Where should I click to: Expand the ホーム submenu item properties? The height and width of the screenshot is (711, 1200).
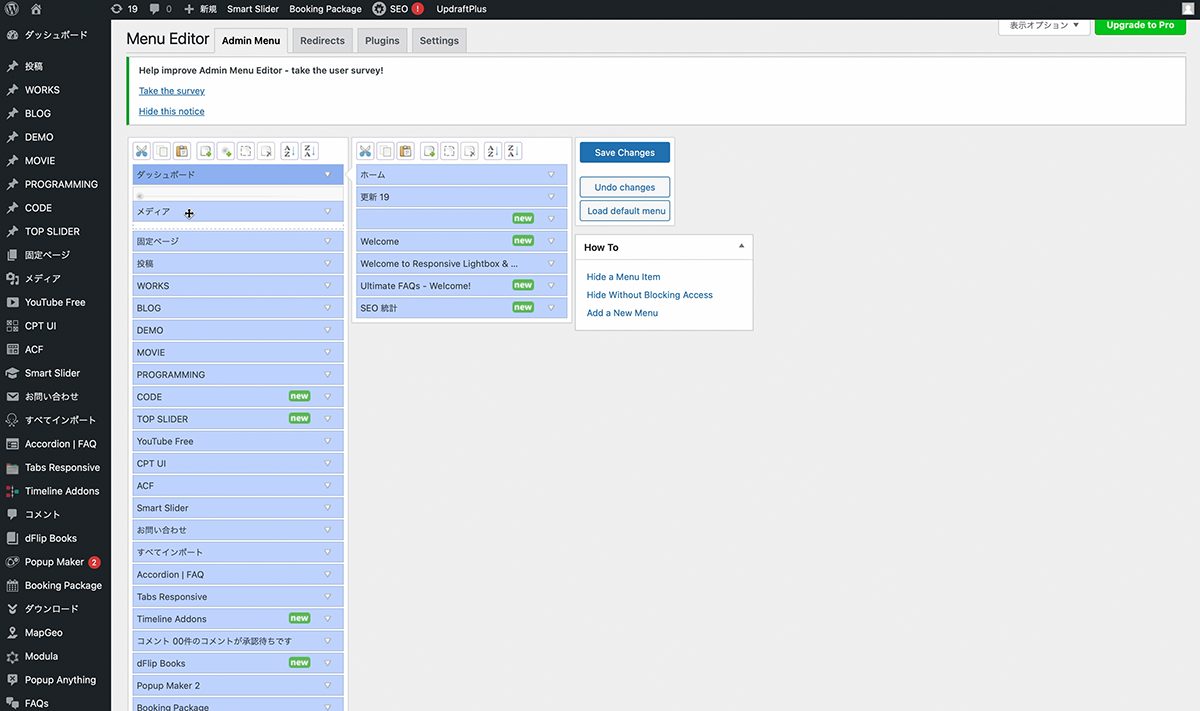[x=551, y=175]
